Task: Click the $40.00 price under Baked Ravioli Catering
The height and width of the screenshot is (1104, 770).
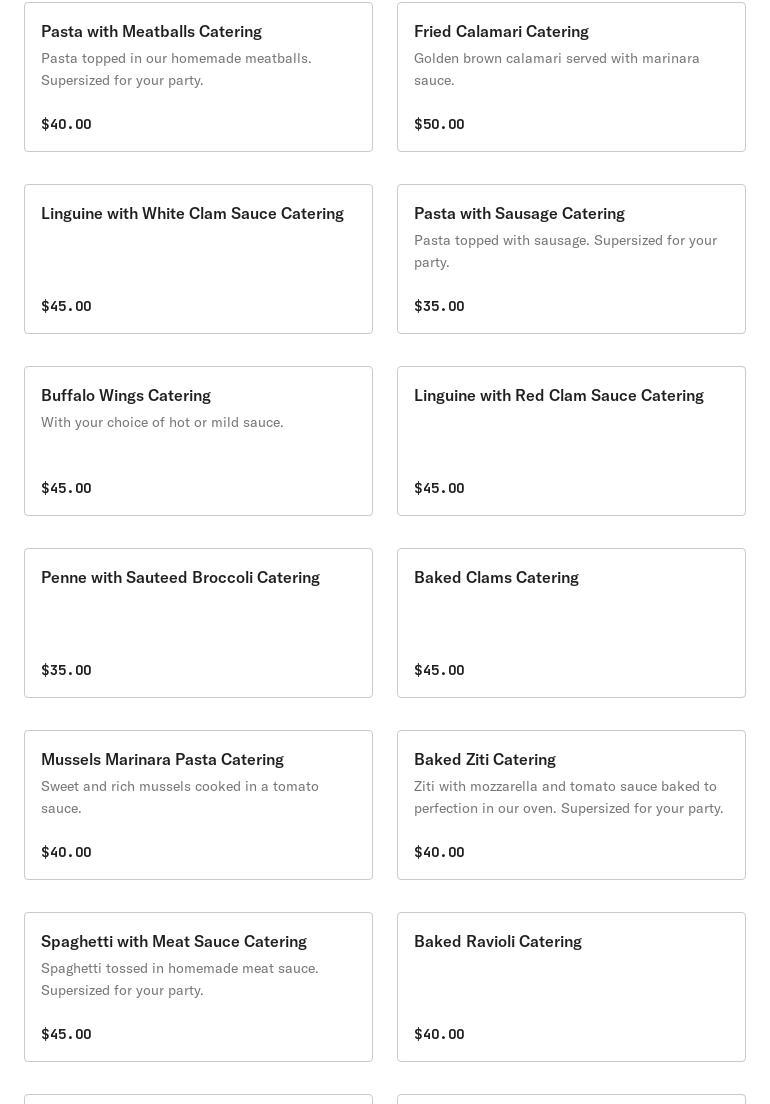Action: (x=439, y=1034)
